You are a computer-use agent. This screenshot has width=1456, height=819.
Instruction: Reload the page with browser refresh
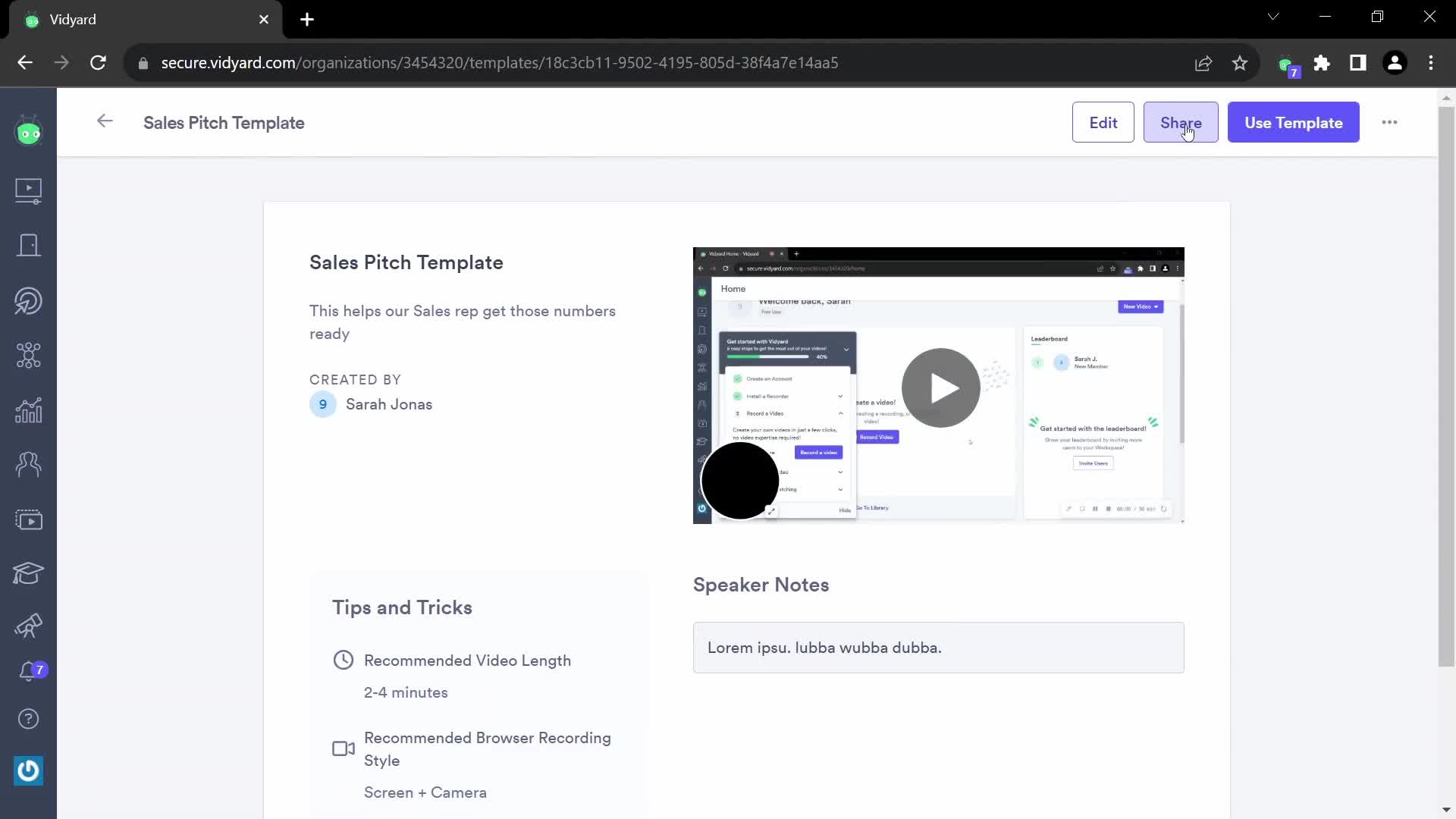click(98, 63)
